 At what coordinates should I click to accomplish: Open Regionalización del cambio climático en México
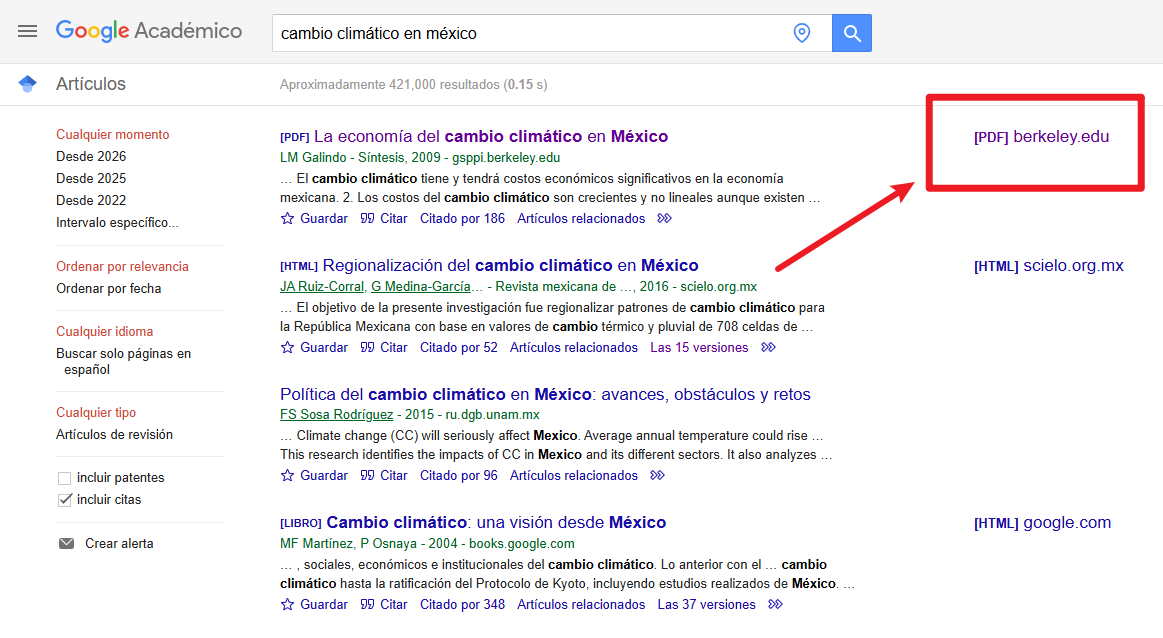(x=510, y=266)
